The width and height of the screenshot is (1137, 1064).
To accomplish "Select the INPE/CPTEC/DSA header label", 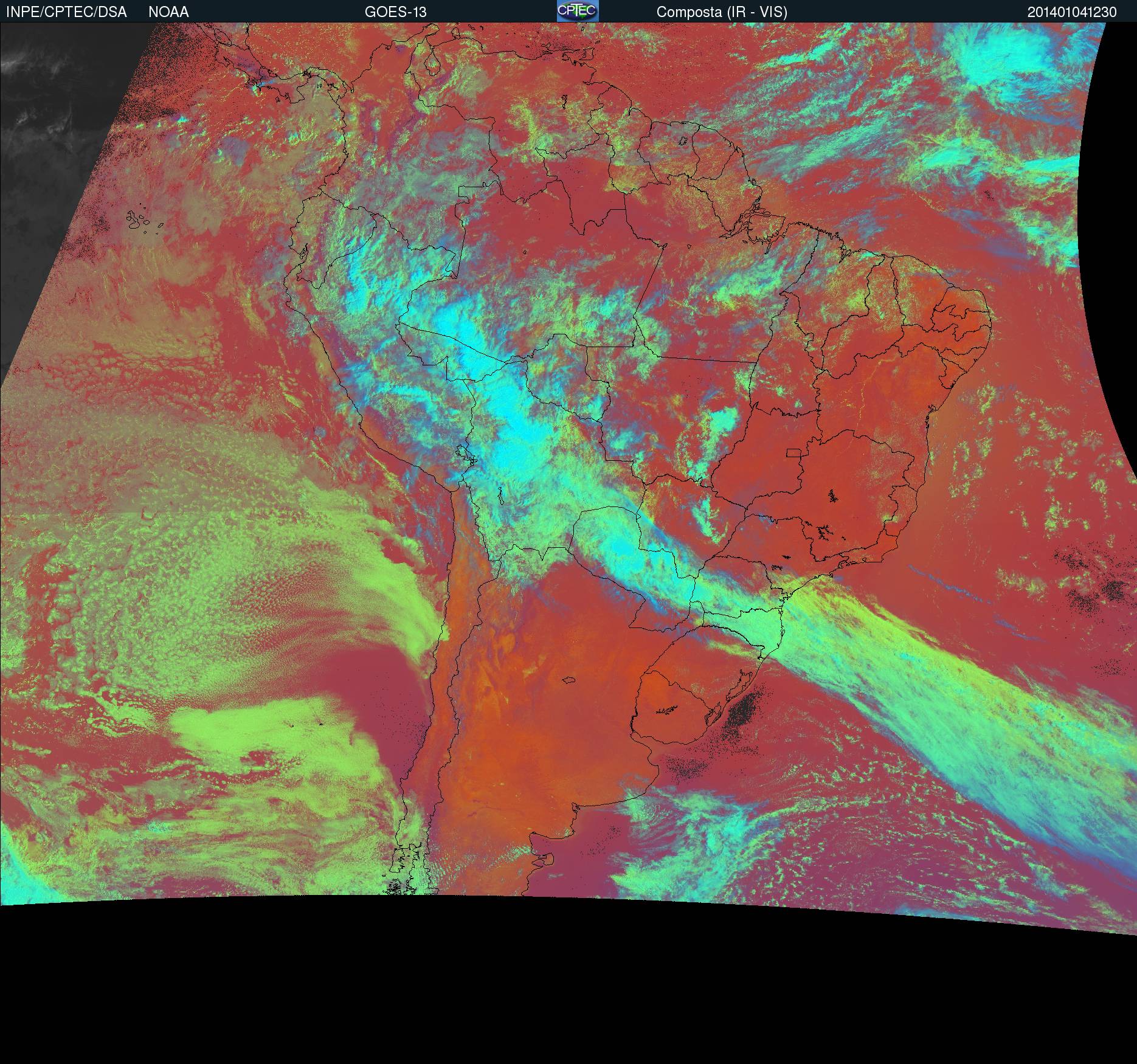I will pos(66,12).
